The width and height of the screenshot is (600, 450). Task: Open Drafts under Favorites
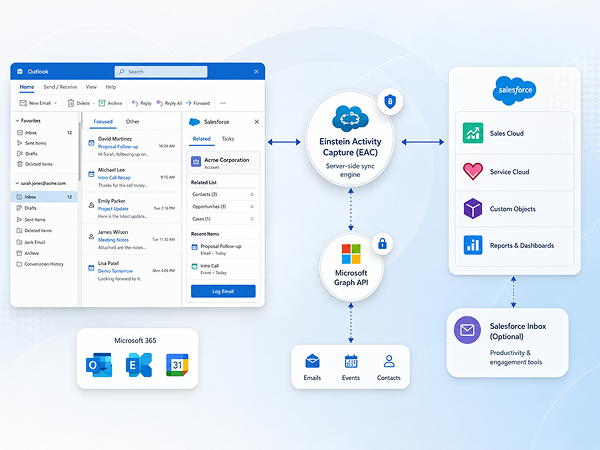[27, 153]
